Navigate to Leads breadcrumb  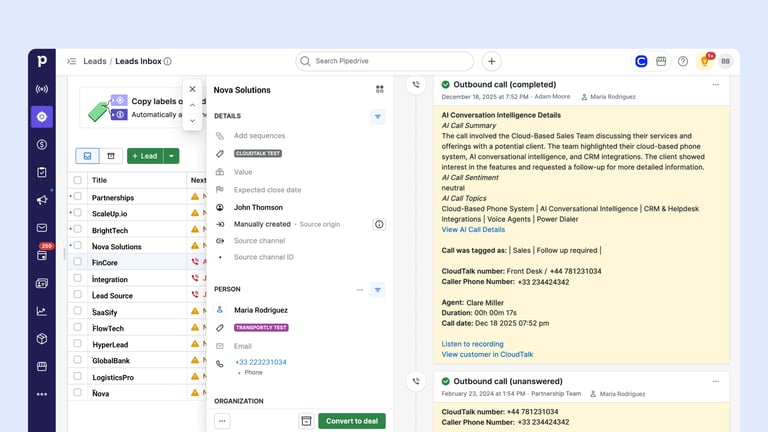95,61
